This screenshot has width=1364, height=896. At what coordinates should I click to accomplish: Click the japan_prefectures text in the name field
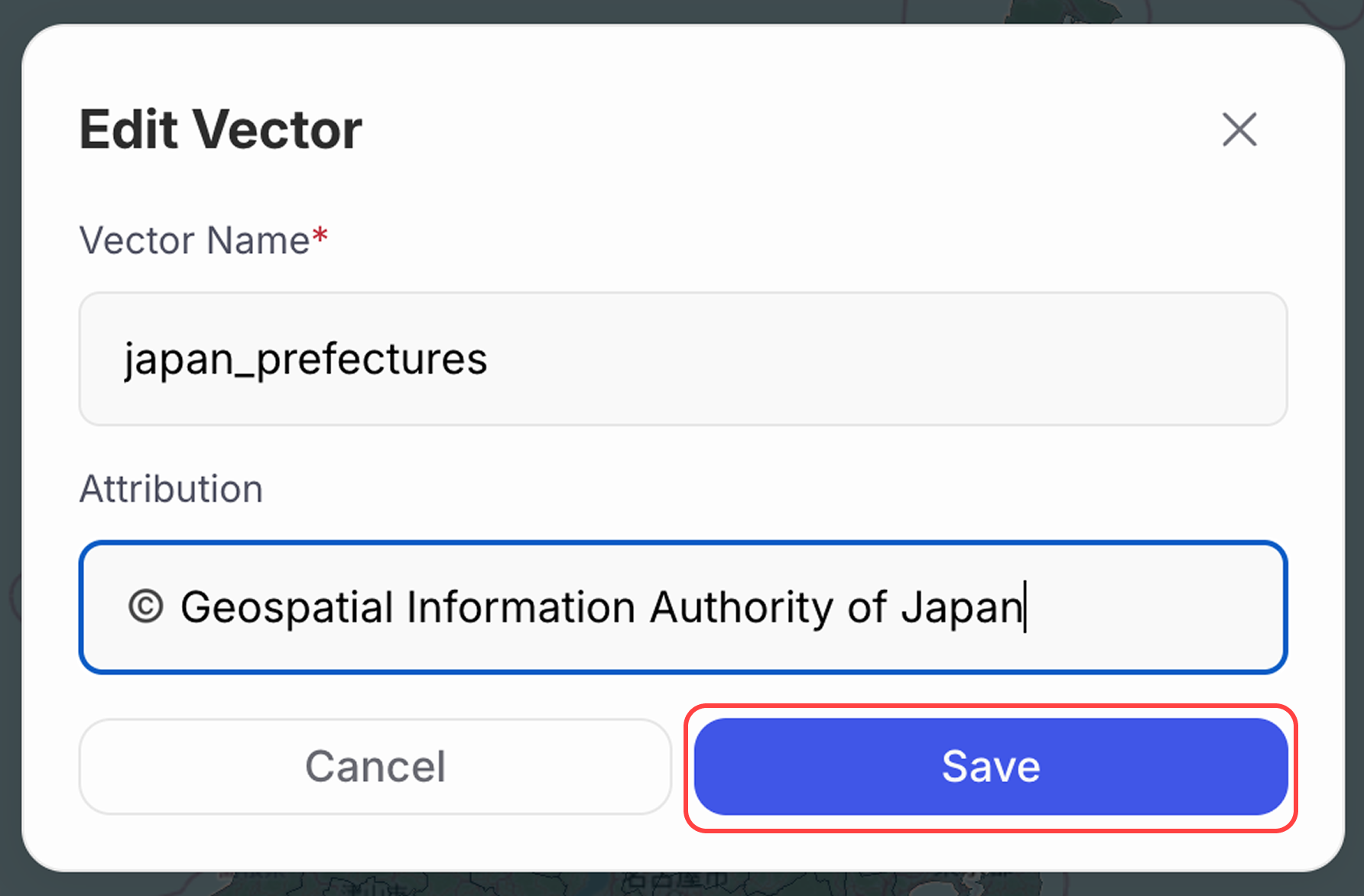click(x=306, y=359)
